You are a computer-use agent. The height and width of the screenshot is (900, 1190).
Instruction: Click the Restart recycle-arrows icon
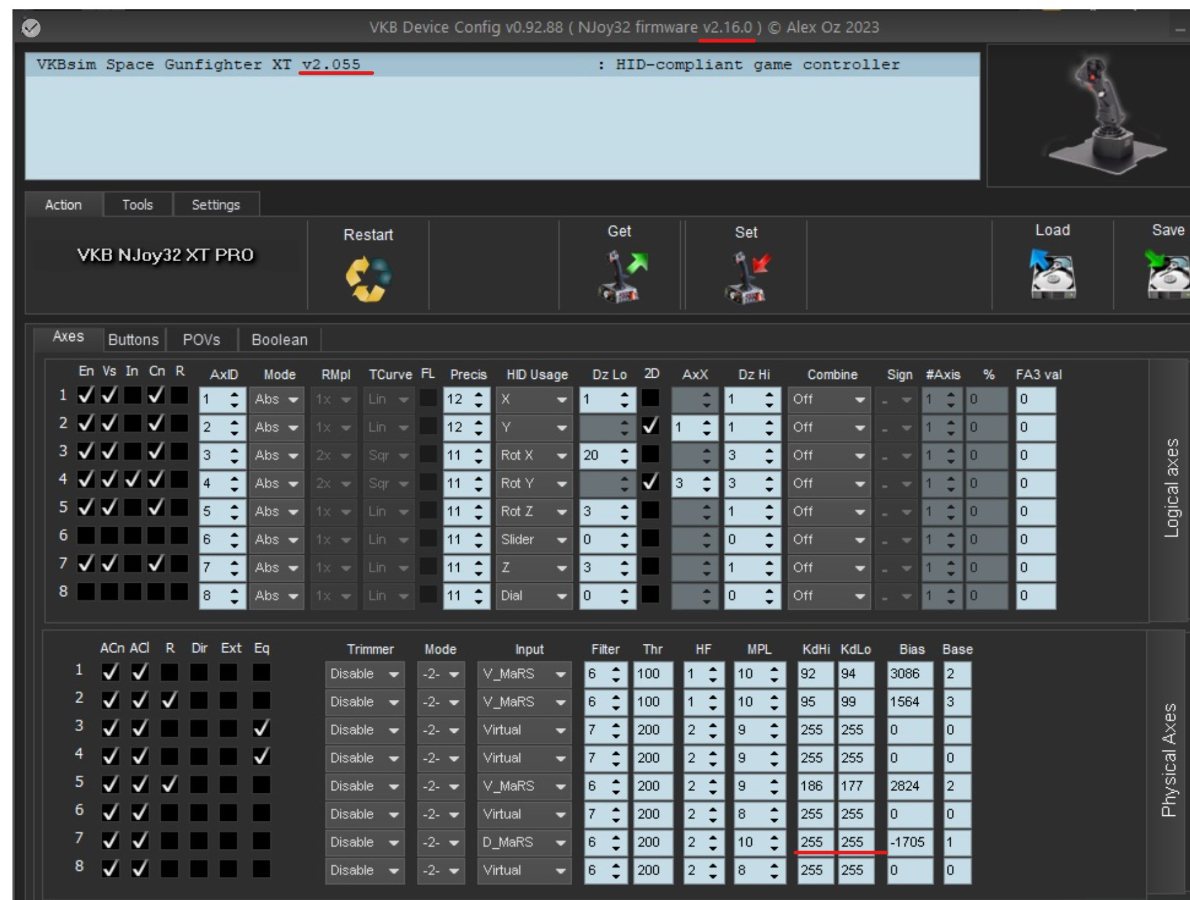pos(368,279)
